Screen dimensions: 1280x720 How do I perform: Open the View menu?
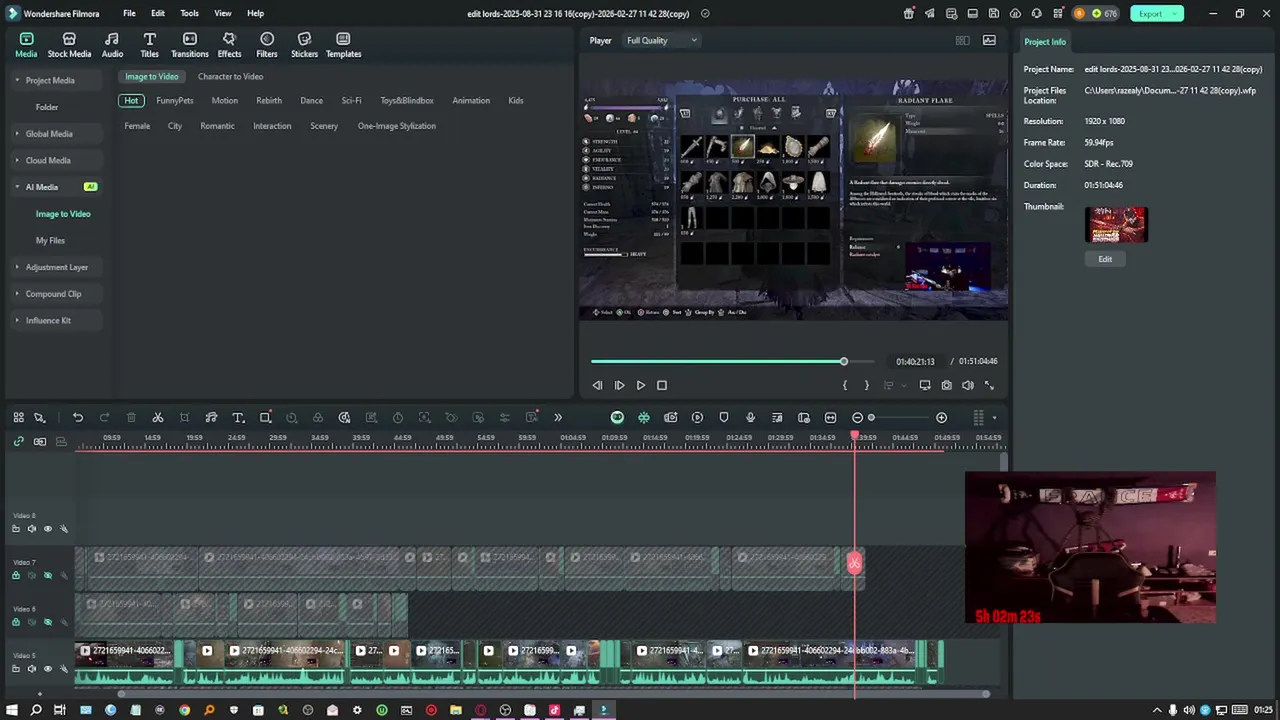pos(223,14)
